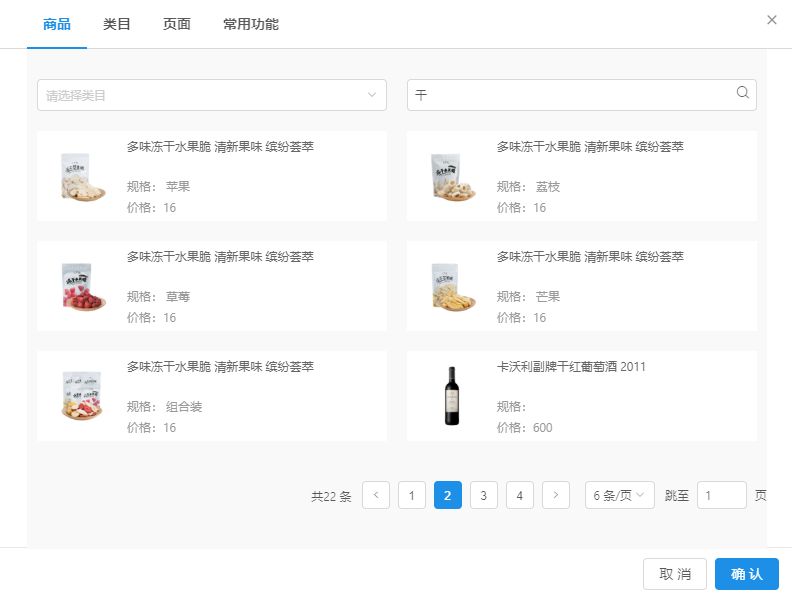Screen dimensions: 792x600
Task: Go to page 4
Action: [520, 495]
